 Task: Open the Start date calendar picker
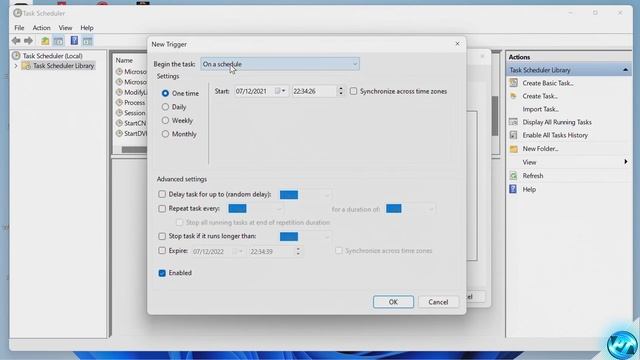point(280,91)
